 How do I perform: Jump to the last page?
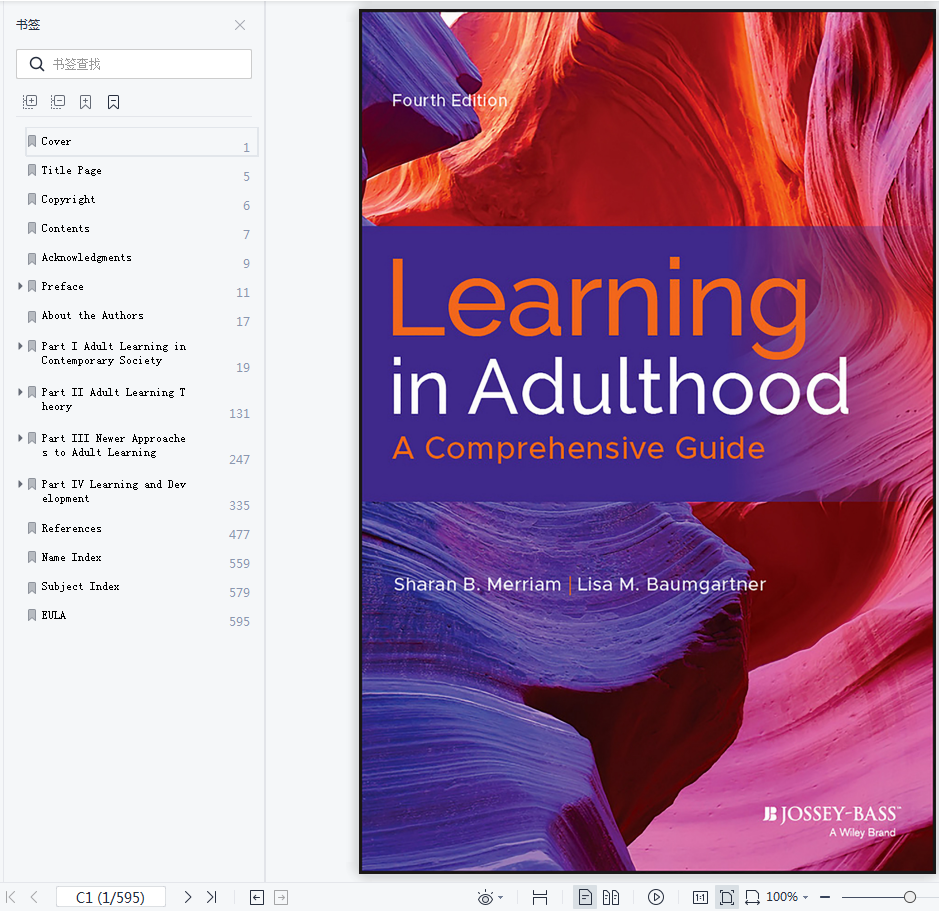211,897
